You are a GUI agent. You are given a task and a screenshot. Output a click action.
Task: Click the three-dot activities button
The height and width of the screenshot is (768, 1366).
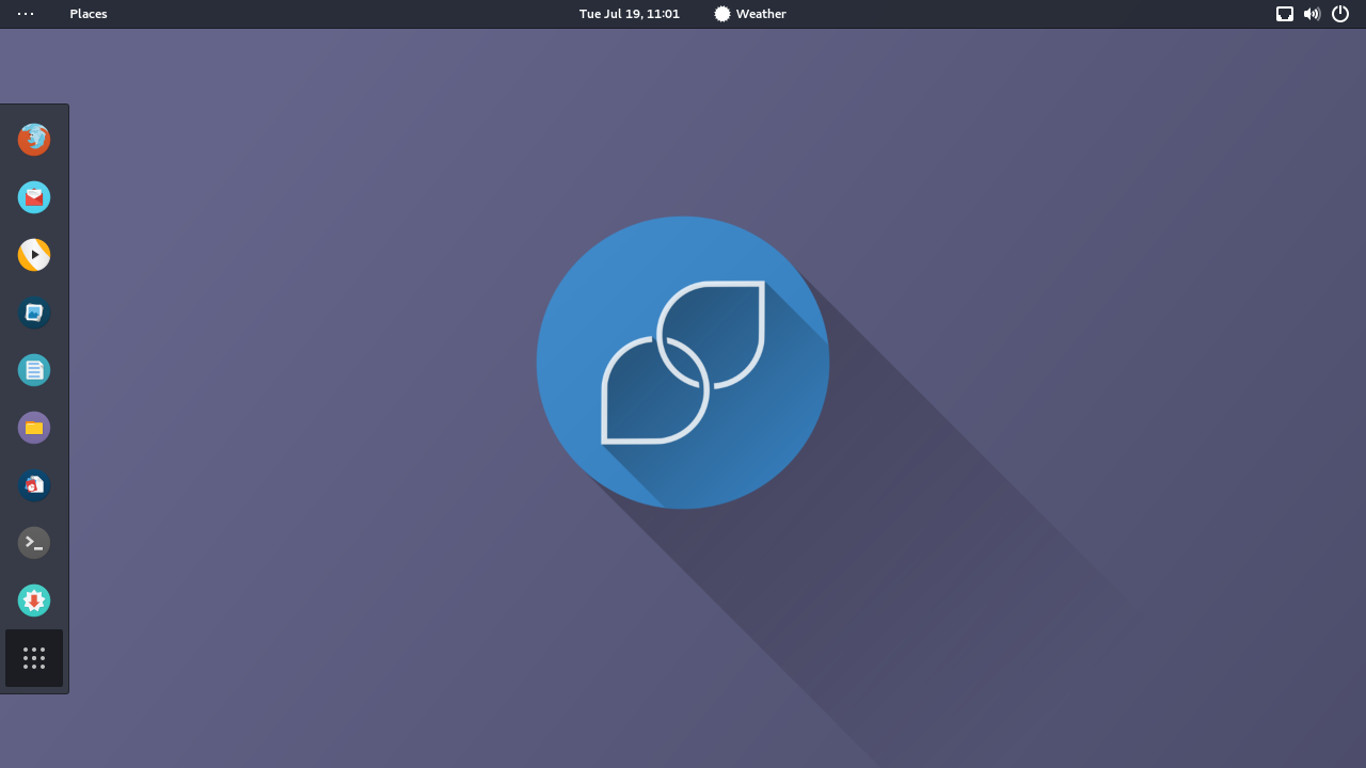click(x=26, y=14)
